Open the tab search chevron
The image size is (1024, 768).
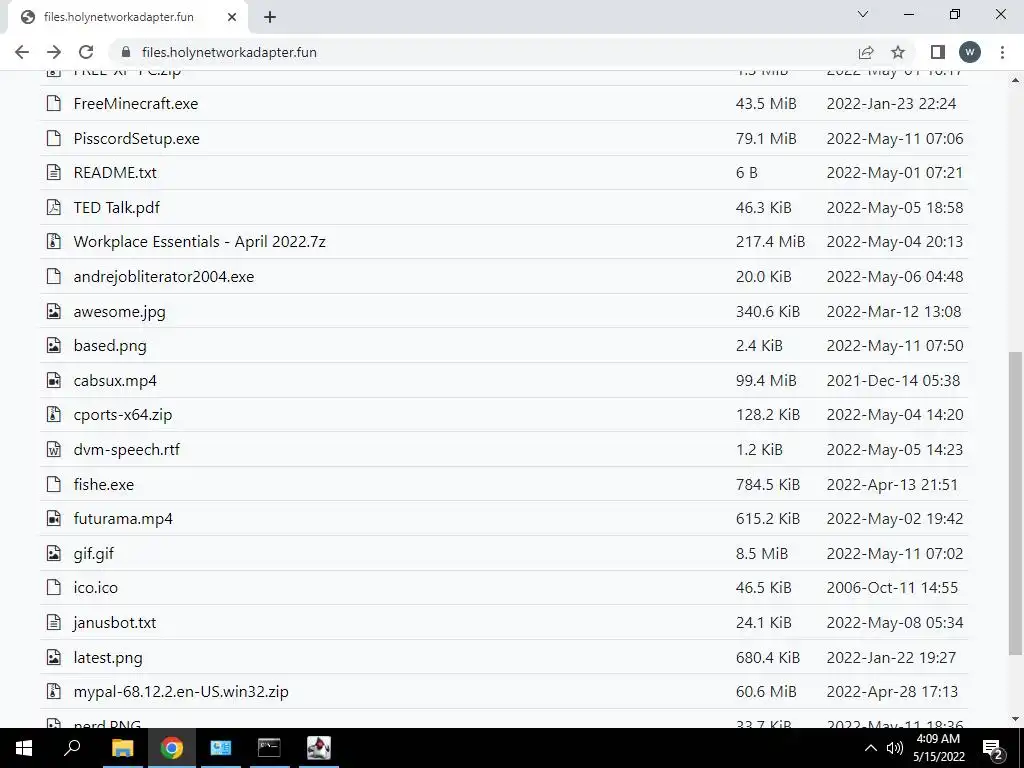pos(863,14)
